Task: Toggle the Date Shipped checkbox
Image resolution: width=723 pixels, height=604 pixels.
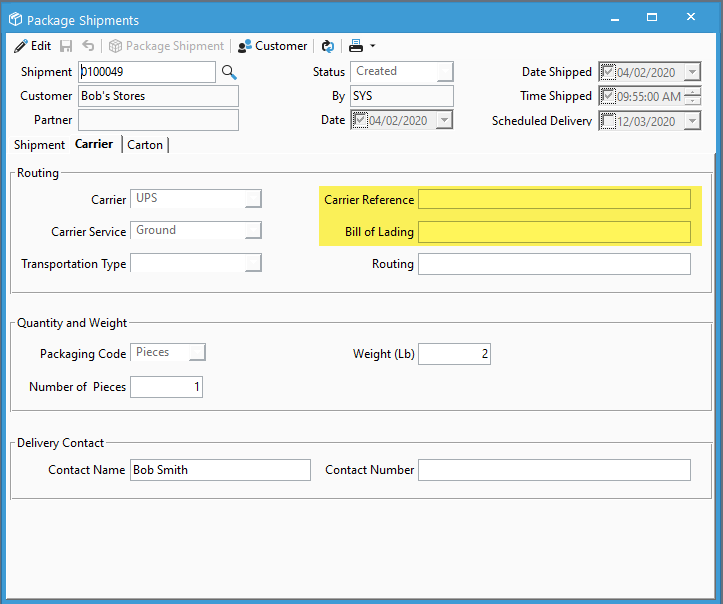Action: (x=608, y=72)
